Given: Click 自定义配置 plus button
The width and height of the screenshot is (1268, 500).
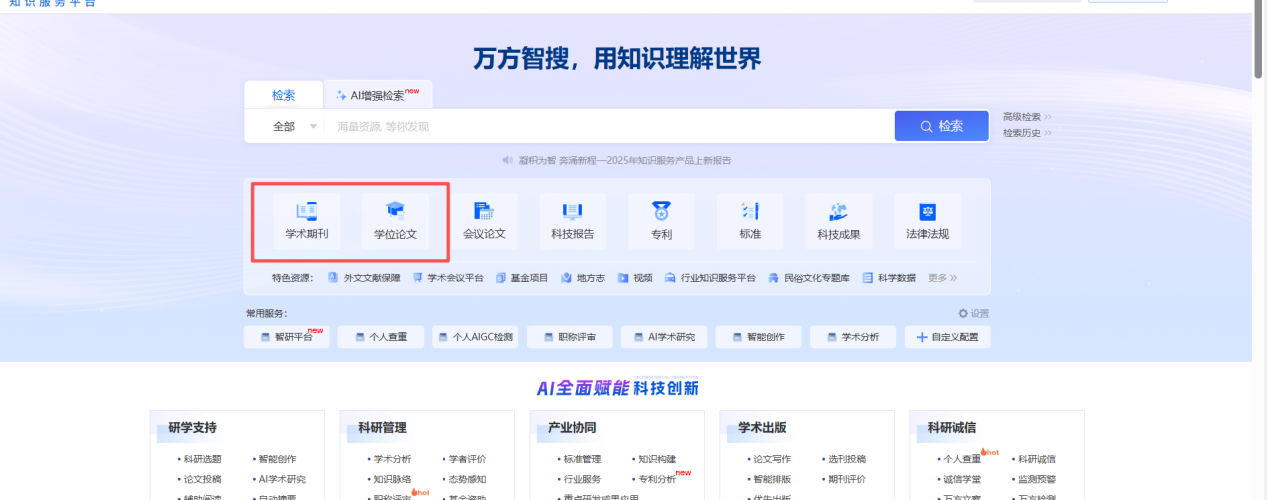Looking at the screenshot, I should point(948,337).
